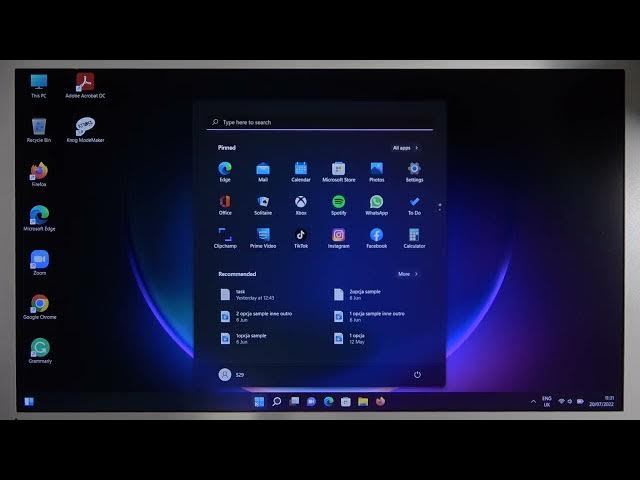Open Wi-Fi quick settings in tray

(x=562, y=402)
